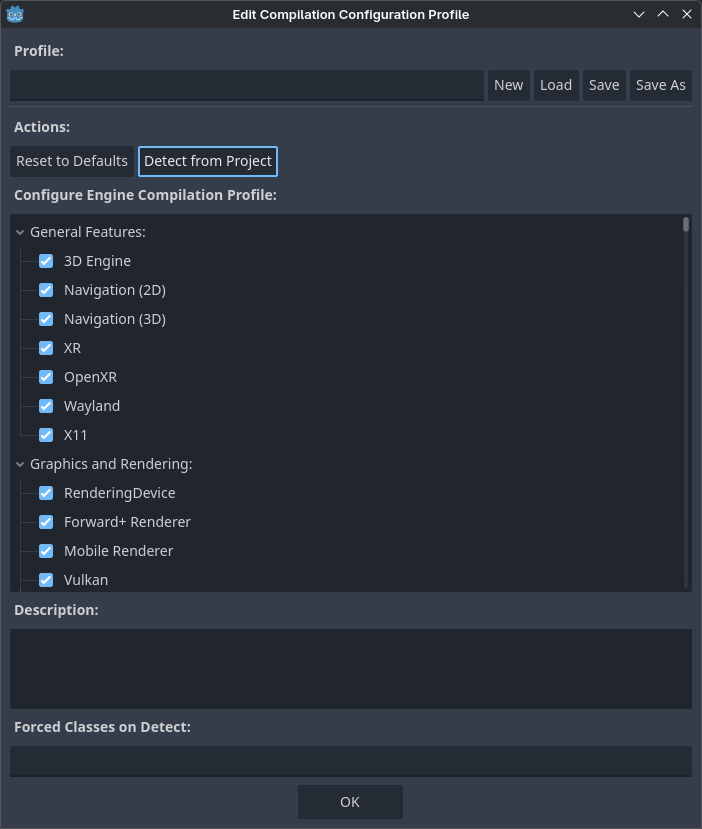Disable the 3D Engine feature
The image size is (702, 829).
(46, 260)
